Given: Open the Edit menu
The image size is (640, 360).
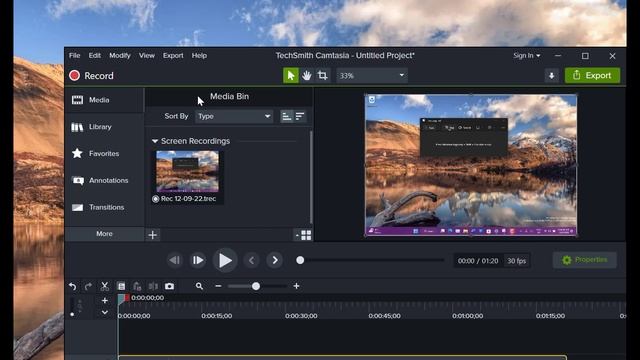Looking at the screenshot, I should click(94, 56).
